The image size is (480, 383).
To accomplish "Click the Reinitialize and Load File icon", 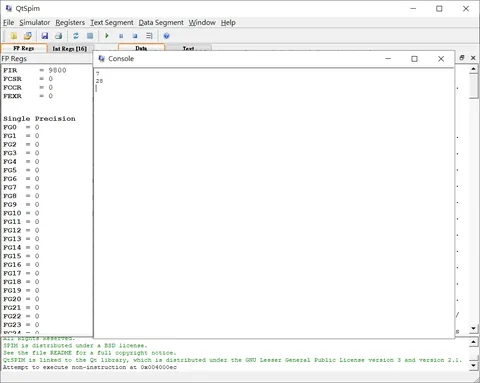I will (28, 36).
